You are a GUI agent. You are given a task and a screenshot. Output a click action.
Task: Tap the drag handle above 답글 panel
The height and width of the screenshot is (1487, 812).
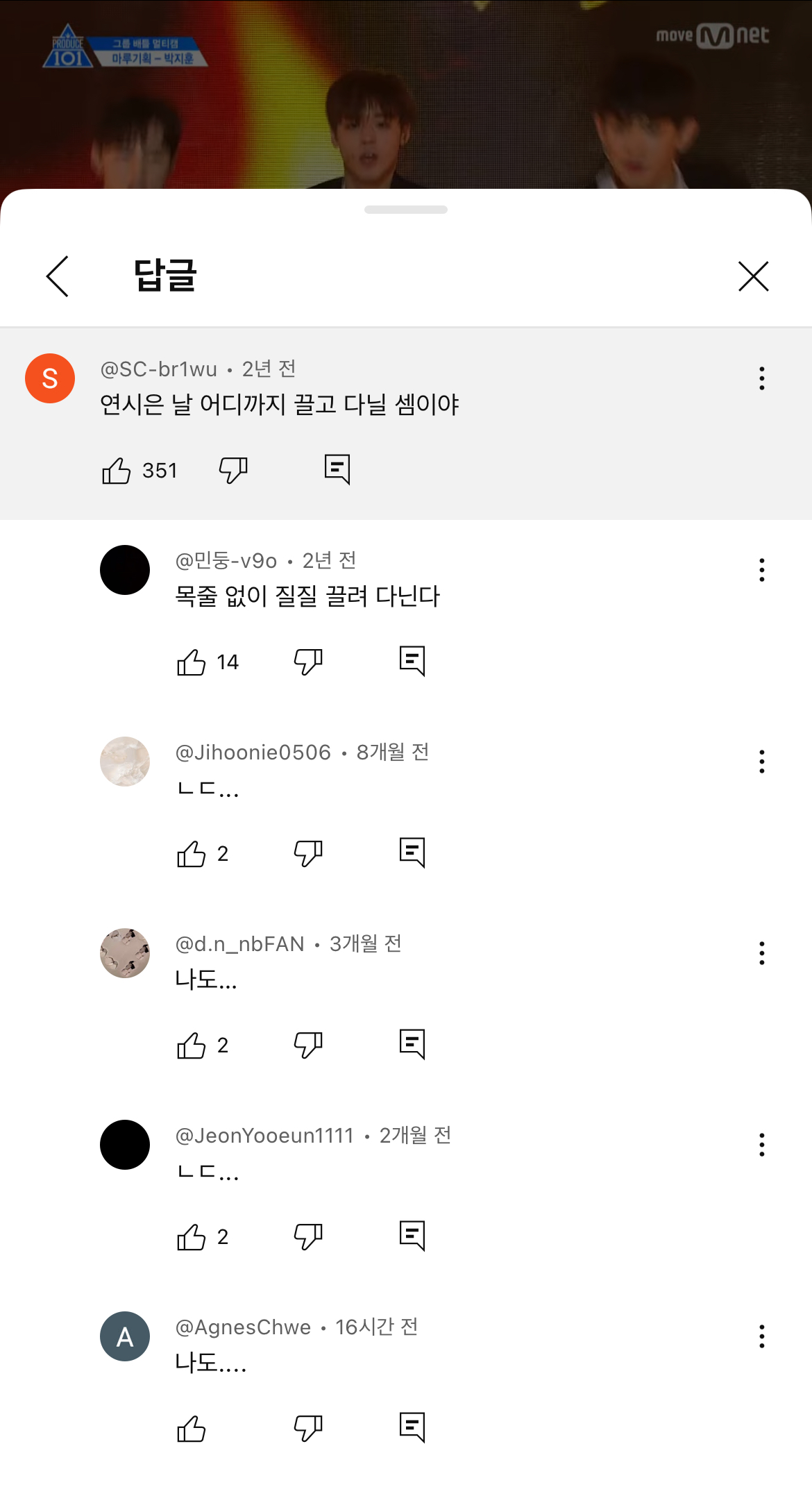pyautogui.click(x=406, y=210)
